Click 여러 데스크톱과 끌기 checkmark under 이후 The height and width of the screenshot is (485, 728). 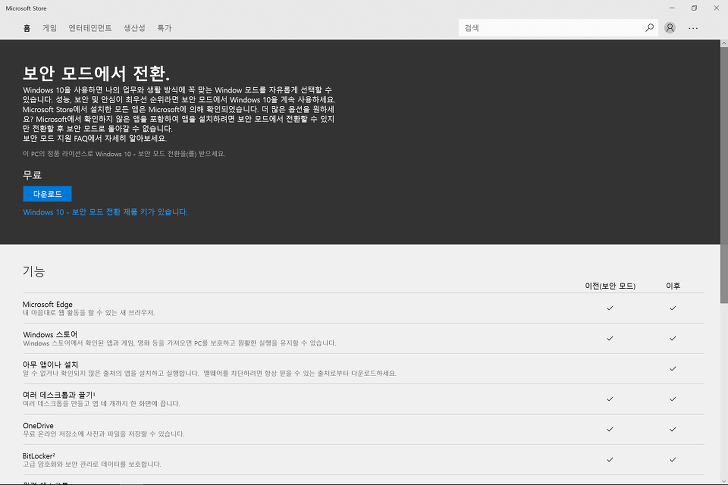[673, 399]
